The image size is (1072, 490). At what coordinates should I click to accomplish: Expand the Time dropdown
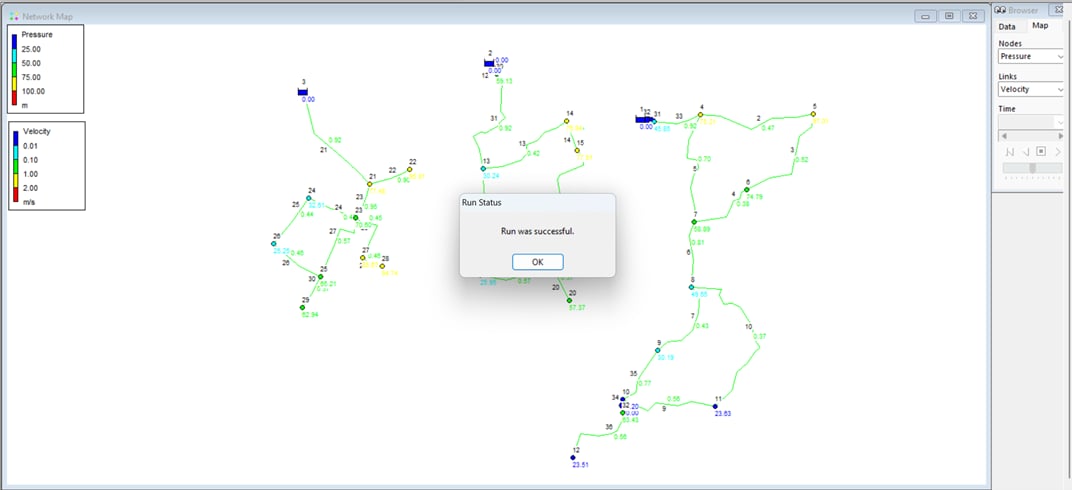[1031, 122]
